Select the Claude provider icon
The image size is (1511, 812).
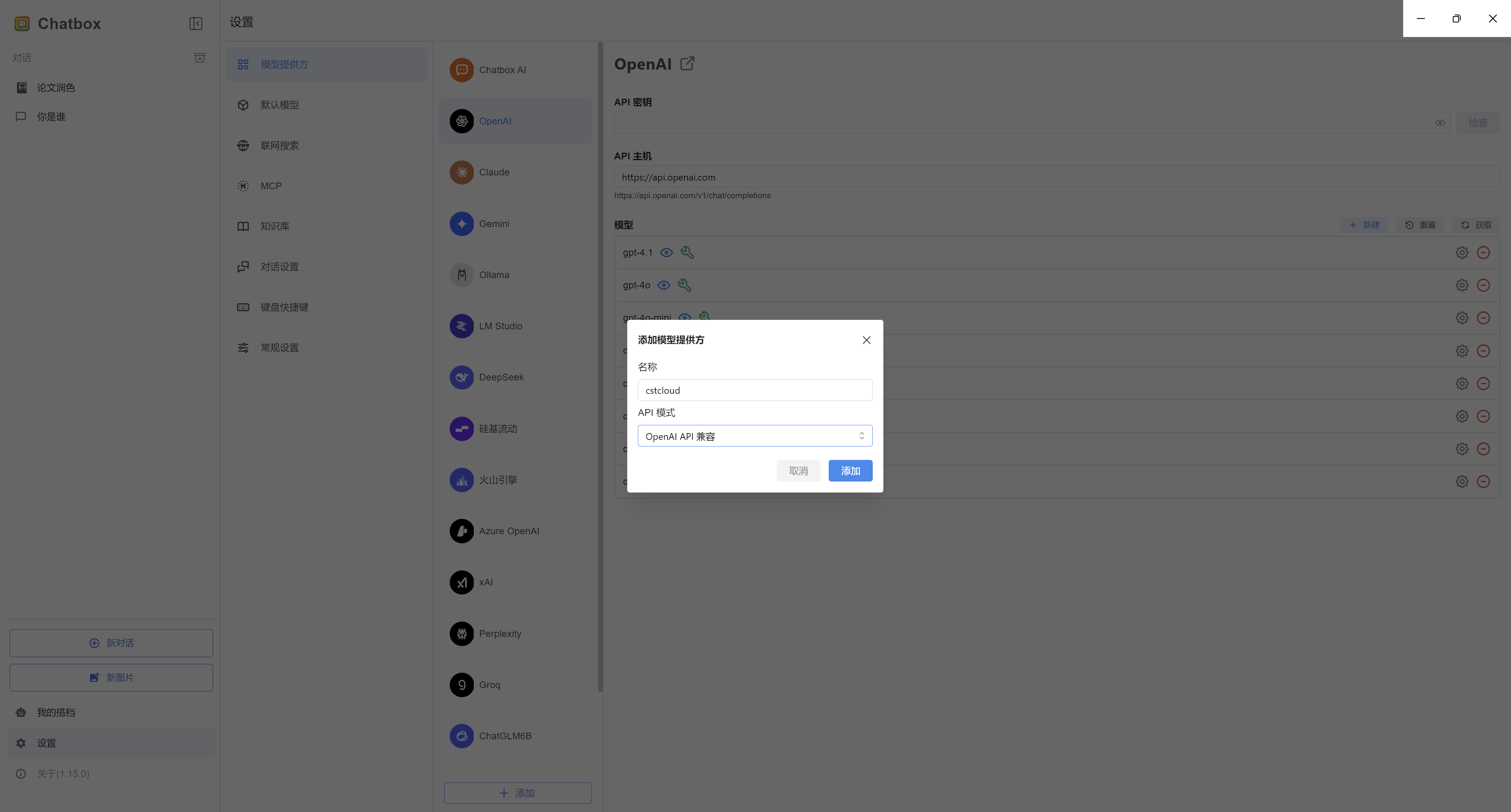coord(462,172)
